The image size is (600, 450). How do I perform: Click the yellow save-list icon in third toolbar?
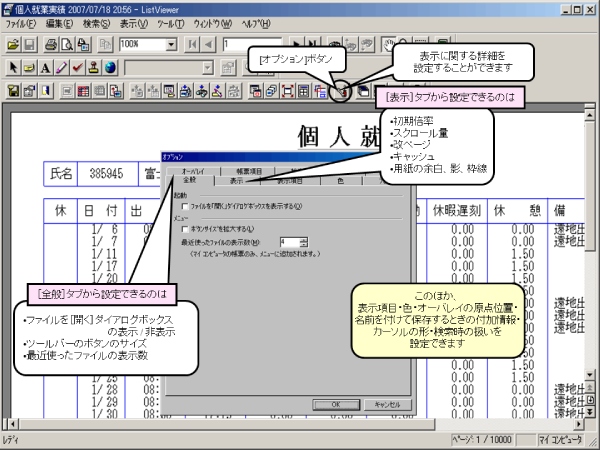pos(13,91)
